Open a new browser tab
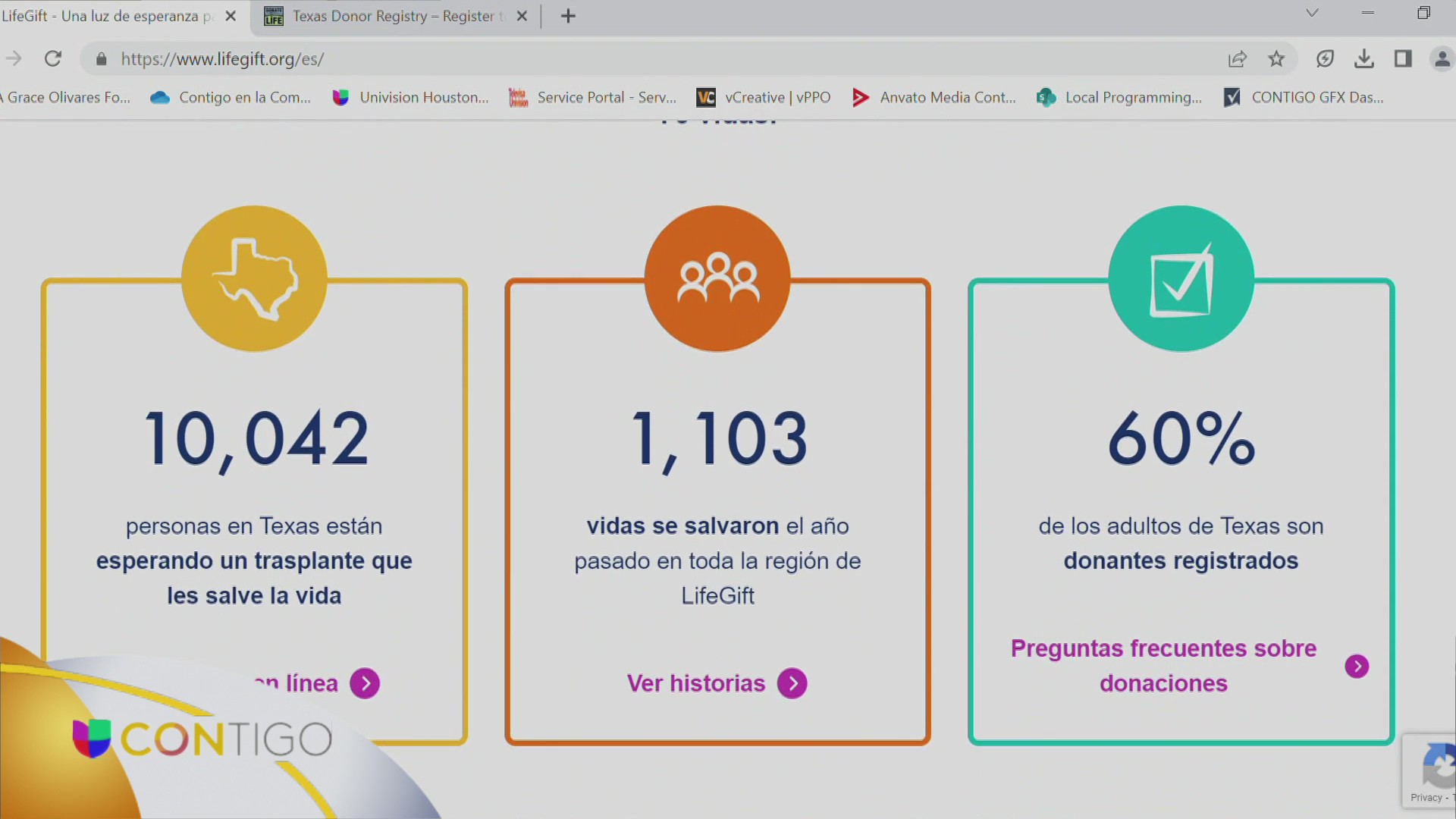The image size is (1456, 819). tap(567, 15)
